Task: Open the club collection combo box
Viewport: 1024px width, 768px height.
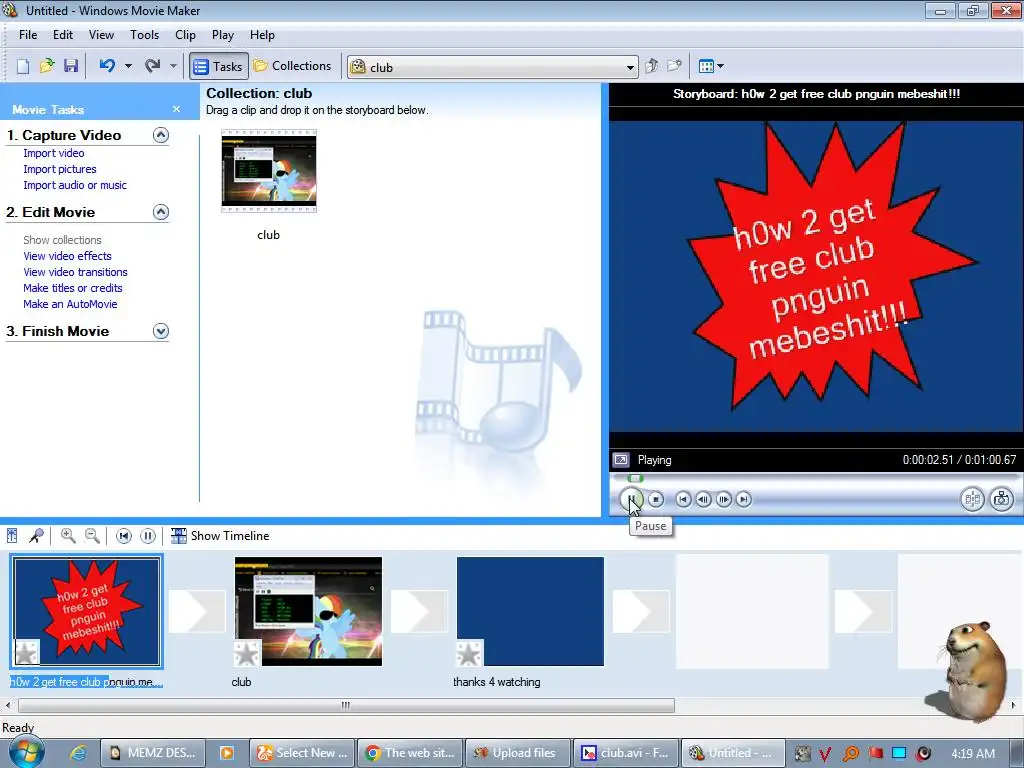Action: (493, 67)
